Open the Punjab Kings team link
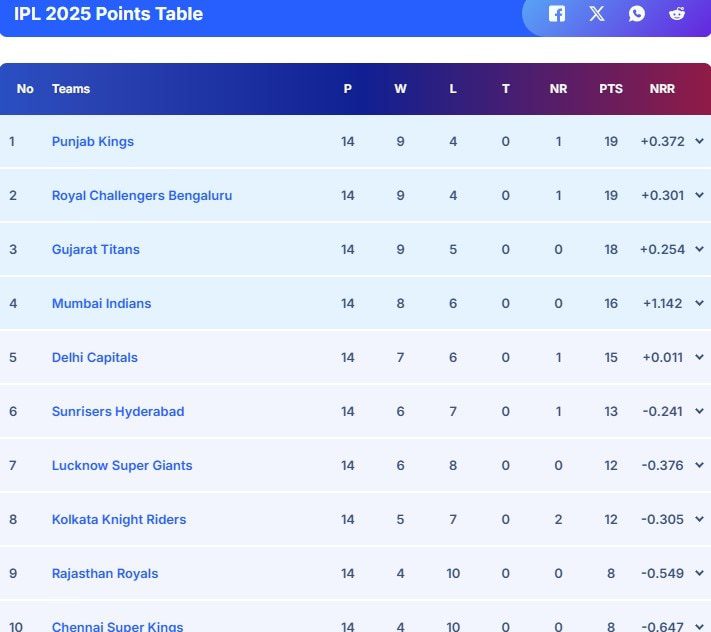Image resolution: width=711 pixels, height=632 pixels. pyautogui.click(x=93, y=141)
